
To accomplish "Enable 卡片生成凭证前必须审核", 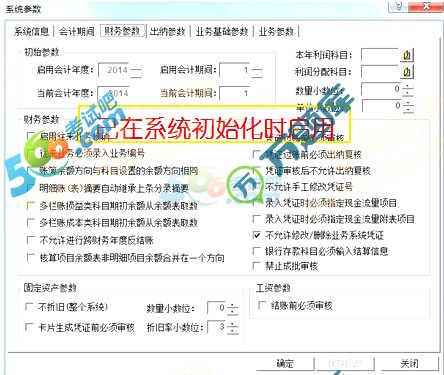I will point(29,327).
